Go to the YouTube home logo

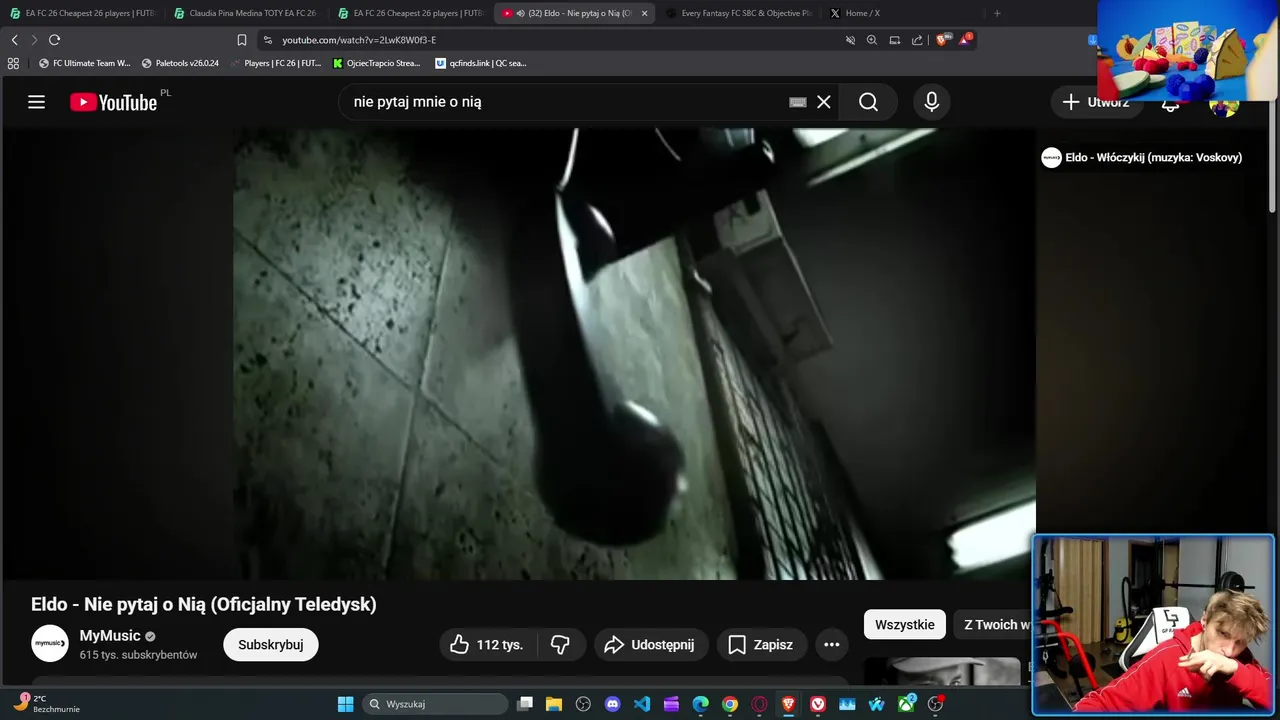pyautogui.click(x=114, y=102)
